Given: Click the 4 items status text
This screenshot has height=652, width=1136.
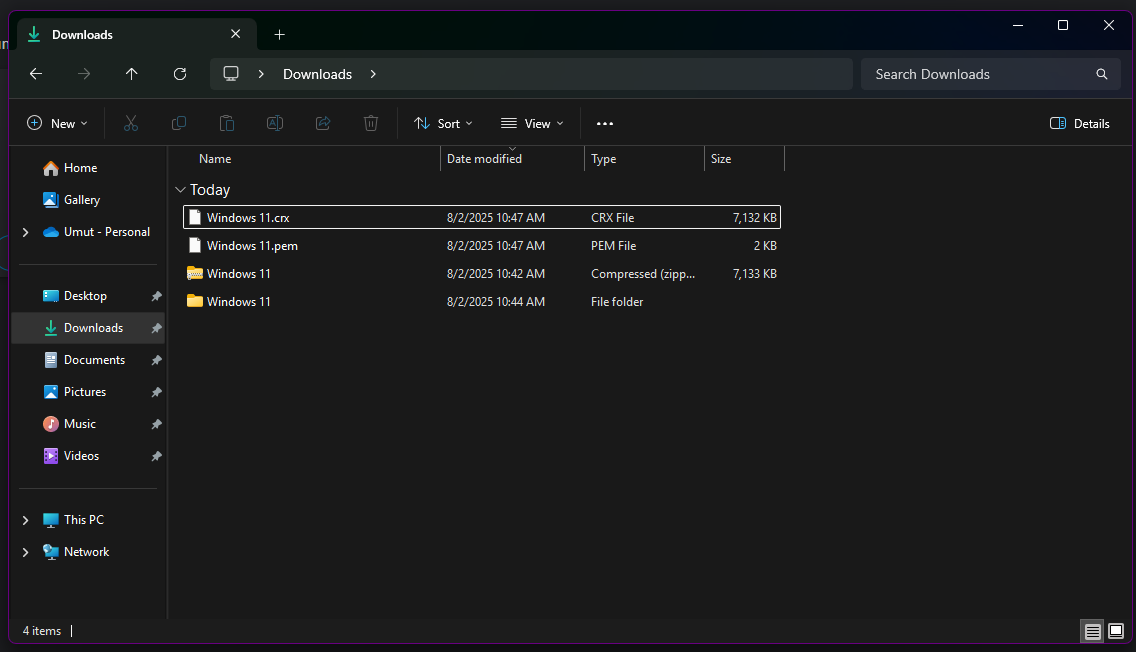Looking at the screenshot, I should 42,631.
